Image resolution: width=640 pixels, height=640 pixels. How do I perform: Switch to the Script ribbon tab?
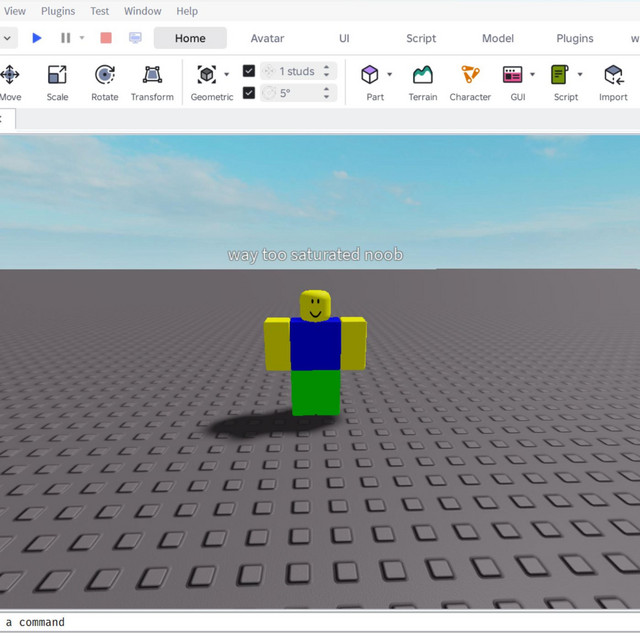tap(421, 38)
